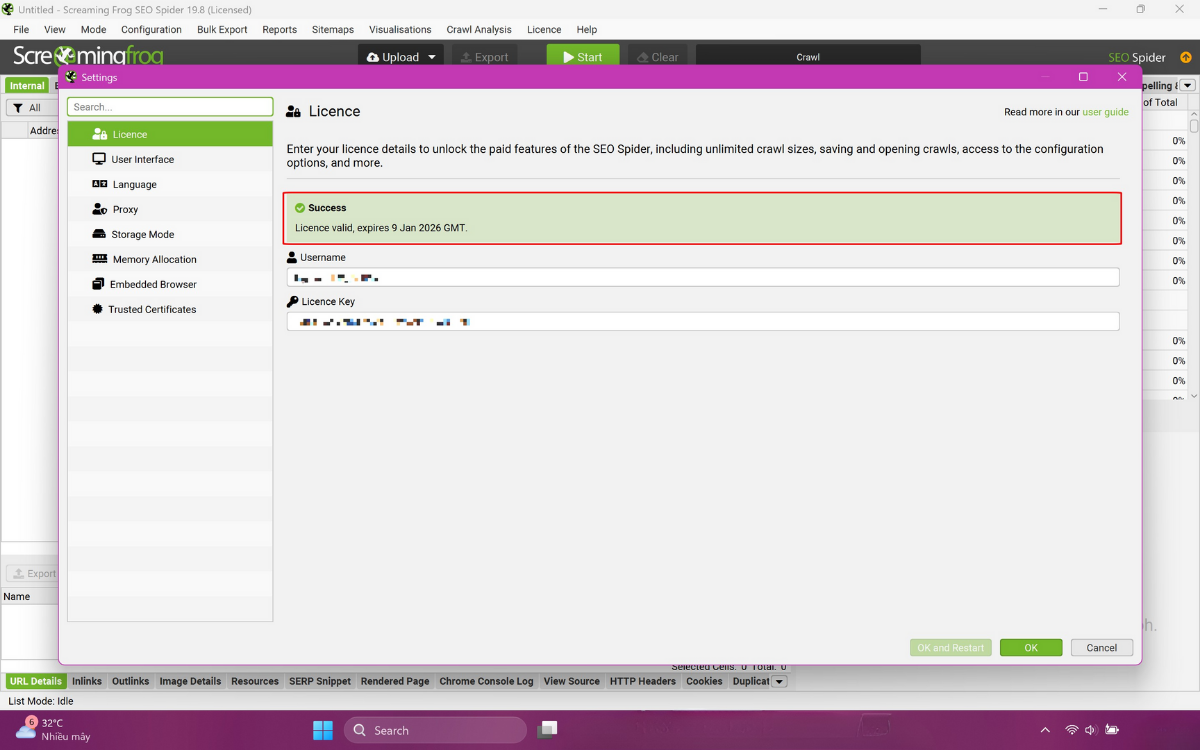Open Windows Start menu
Screen dimensions: 1200x750
click(x=323, y=730)
